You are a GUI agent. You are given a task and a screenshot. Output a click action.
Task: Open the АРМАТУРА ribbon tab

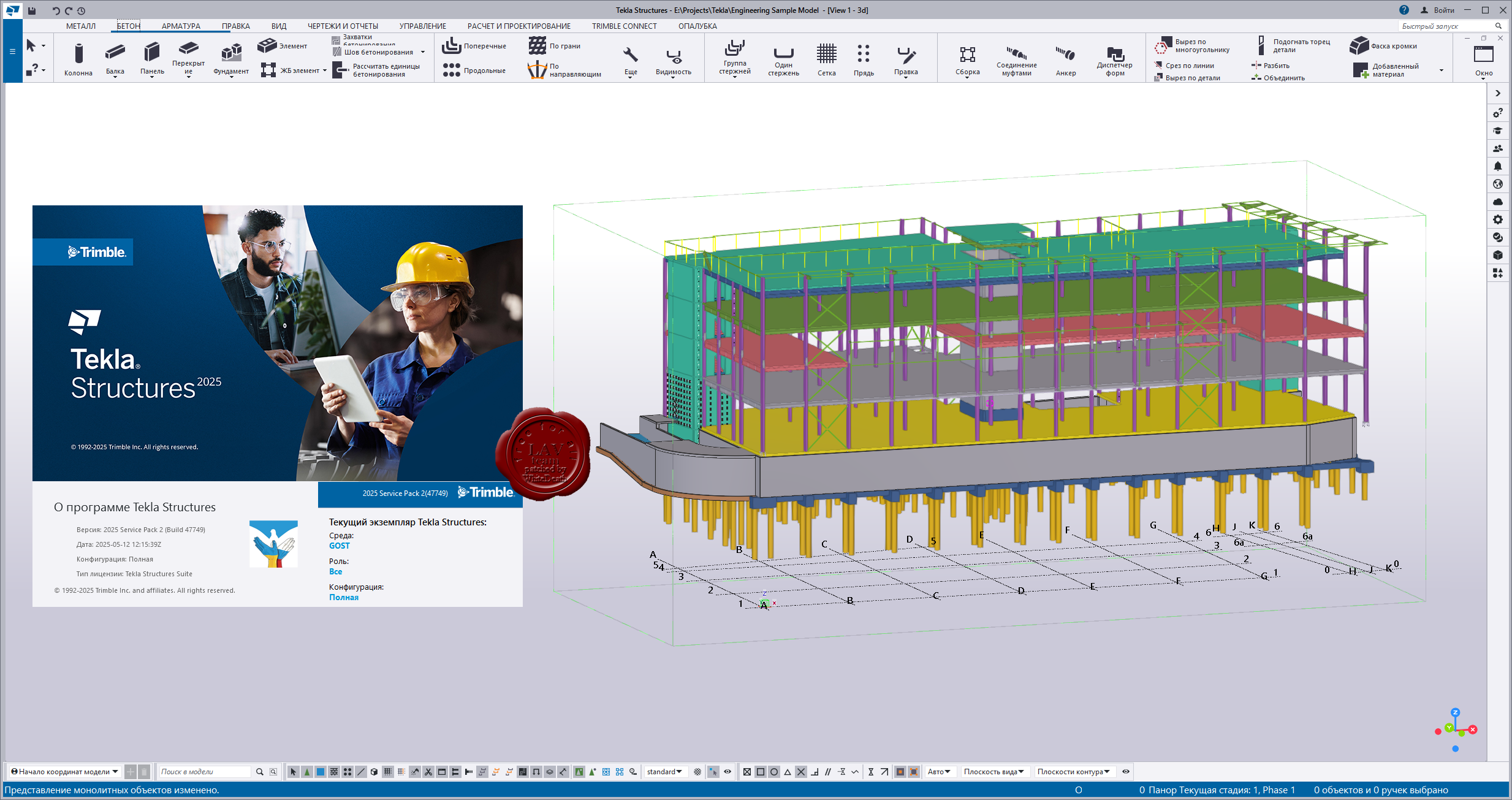pos(181,26)
